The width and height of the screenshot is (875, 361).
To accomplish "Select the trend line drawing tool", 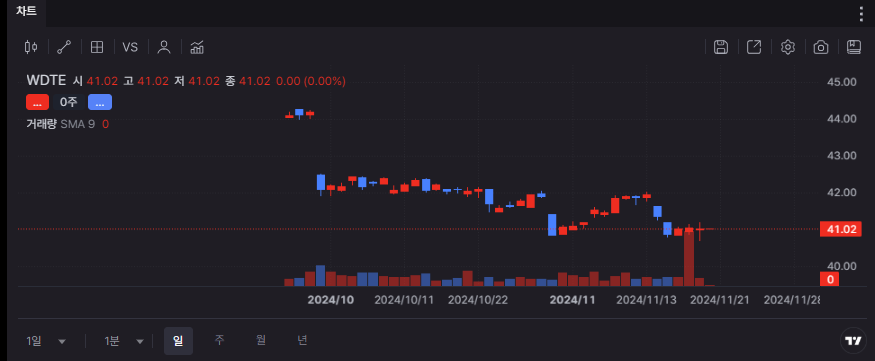I will (x=64, y=47).
